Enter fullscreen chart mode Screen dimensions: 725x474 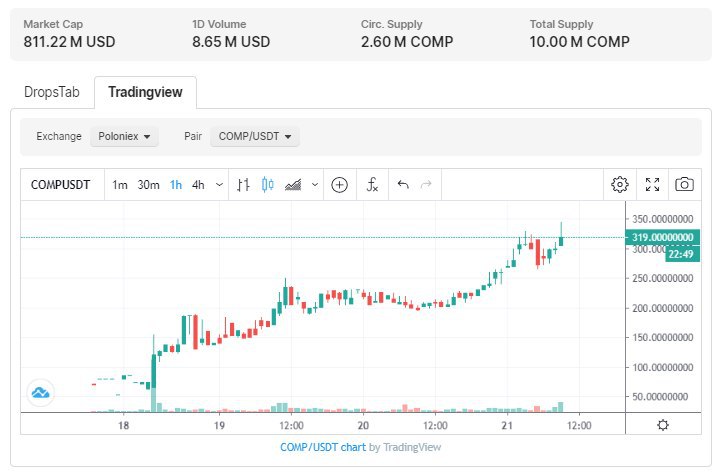pyautogui.click(x=652, y=185)
